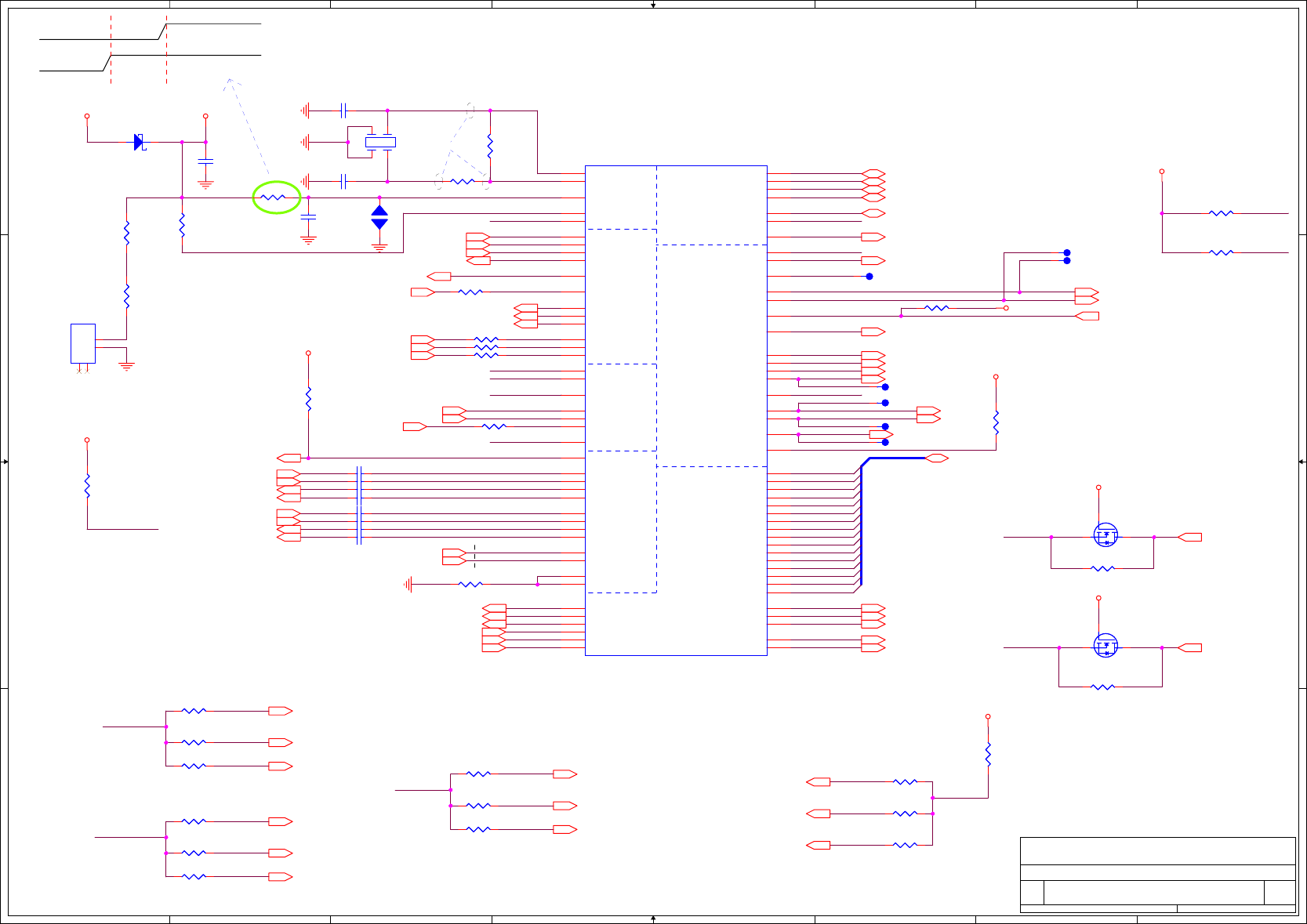The width and height of the screenshot is (1307, 924).
Task: Select the off-page port ending the blue bus
Action: [937, 458]
